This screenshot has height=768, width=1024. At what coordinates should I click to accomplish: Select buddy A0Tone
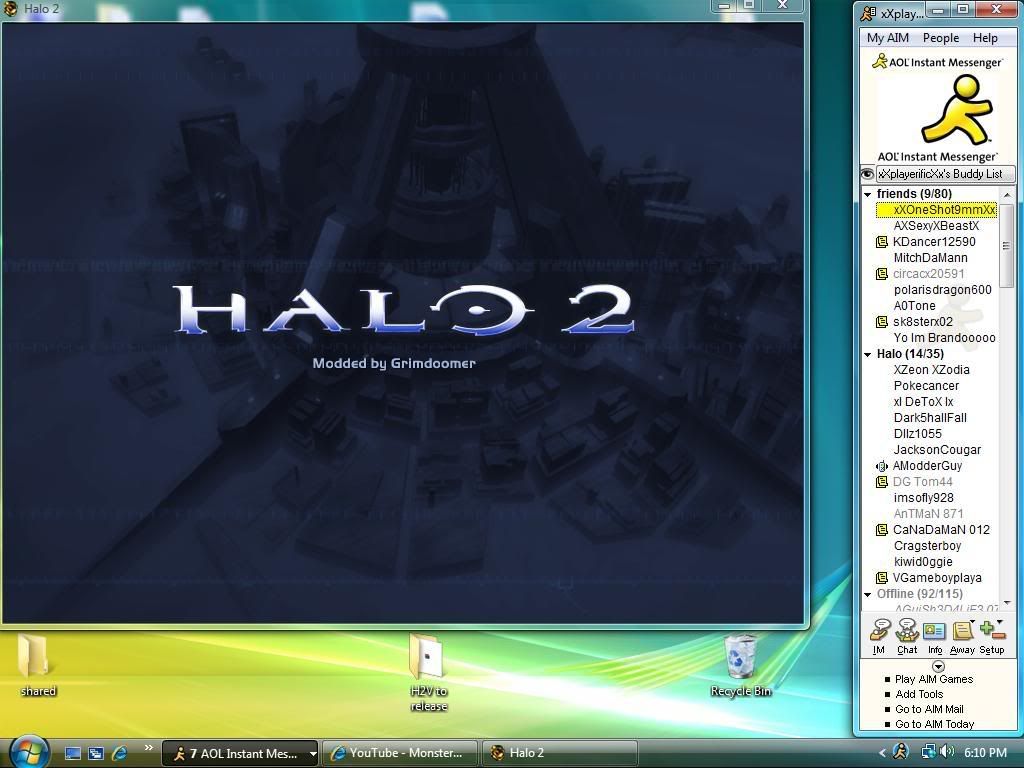tap(914, 306)
